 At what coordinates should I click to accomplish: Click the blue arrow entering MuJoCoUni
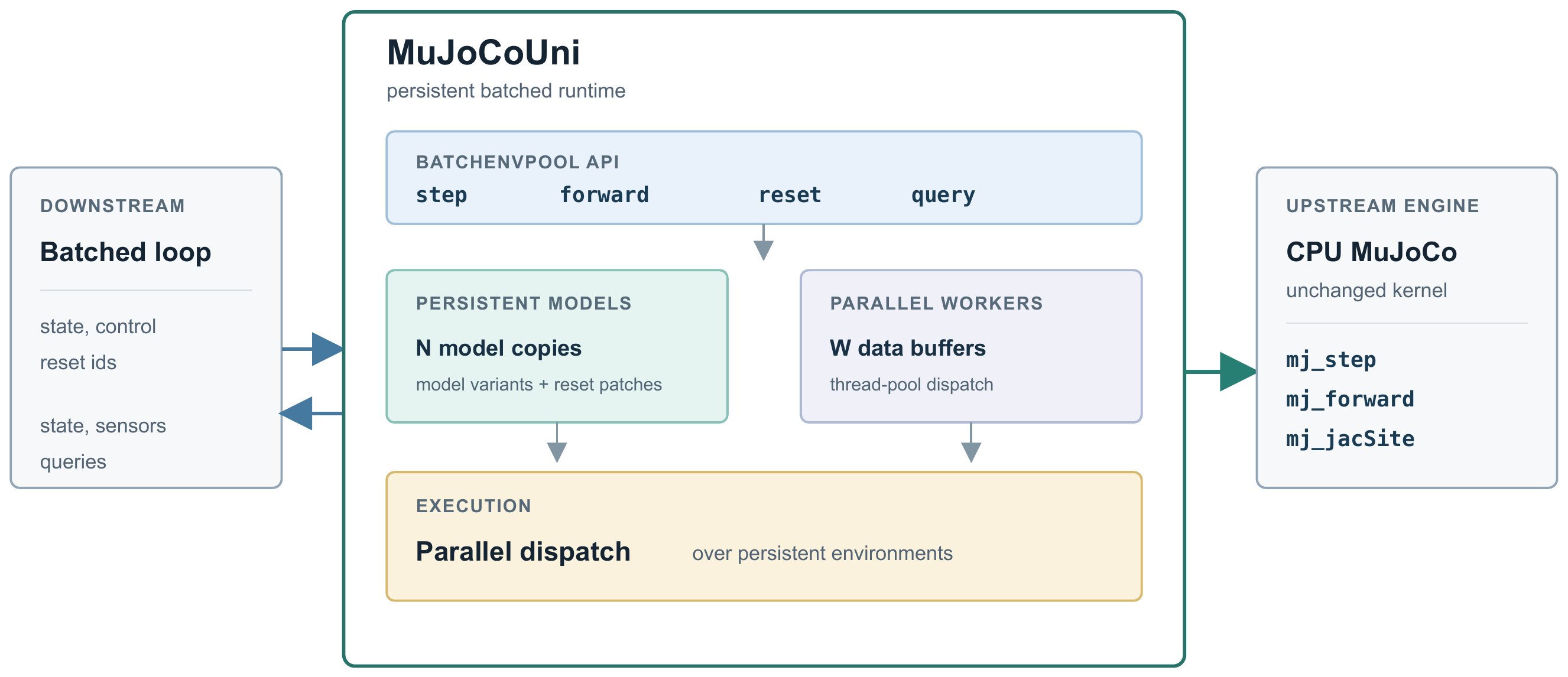coord(312,349)
